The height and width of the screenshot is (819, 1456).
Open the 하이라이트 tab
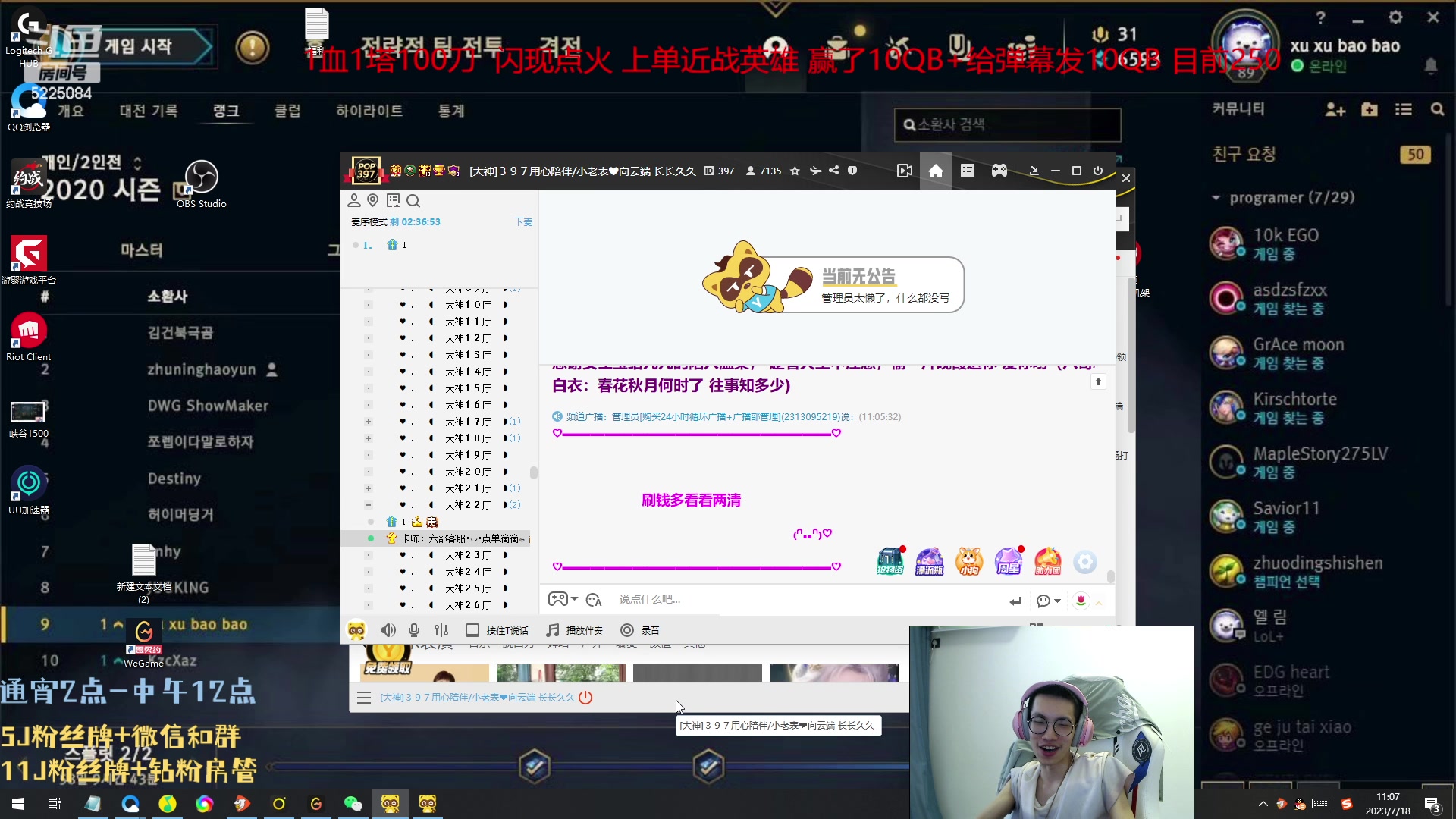click(369, 110)
